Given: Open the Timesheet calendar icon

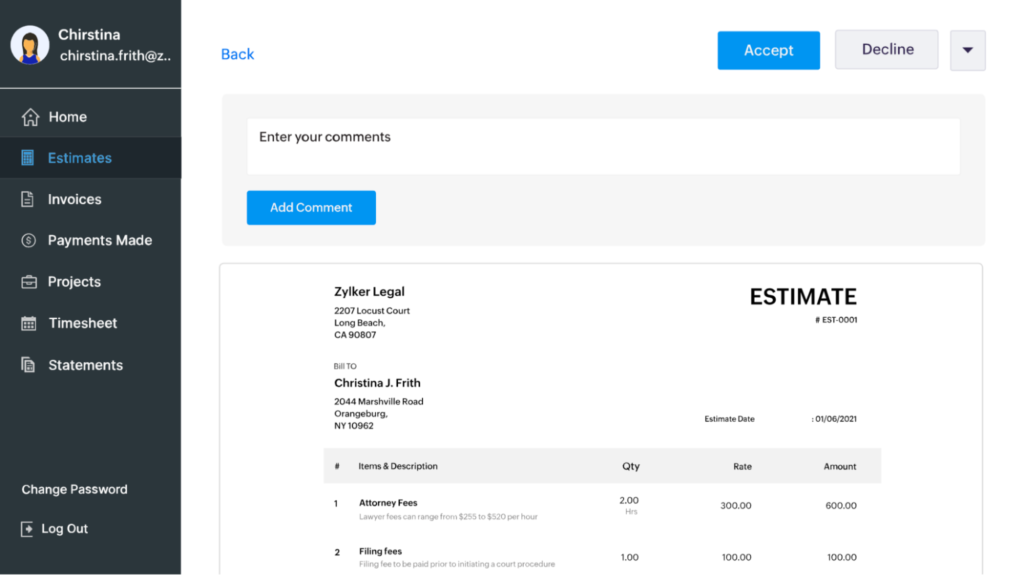Looking at the screenshot, I should pos(29,323).
